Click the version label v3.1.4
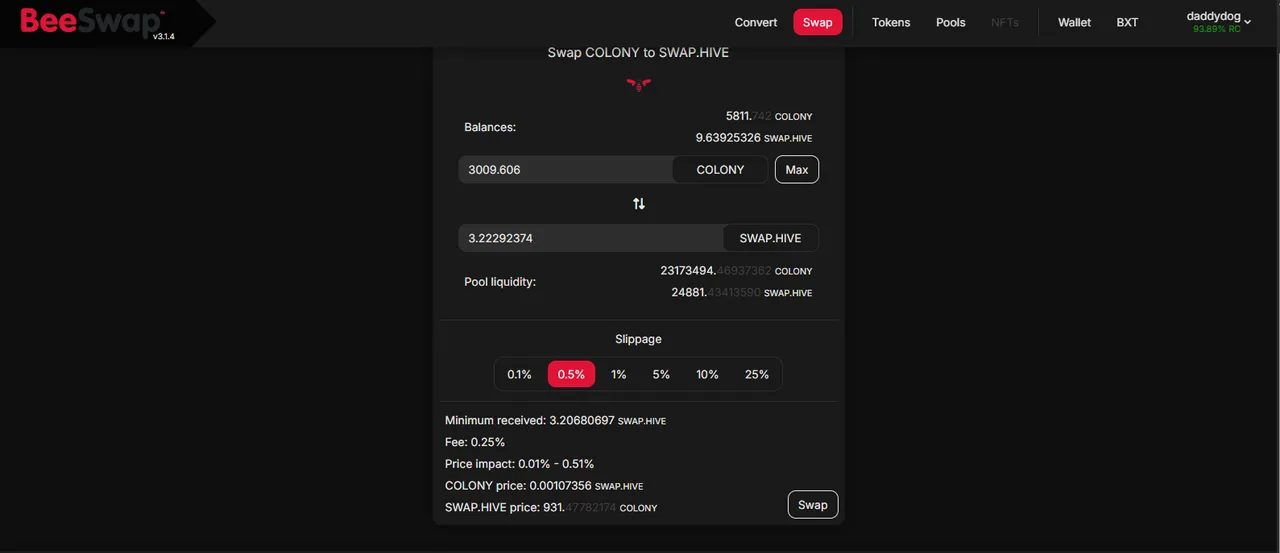This screenshot has width=1280, height=553. pyautogui.click(x=165, y=36)
